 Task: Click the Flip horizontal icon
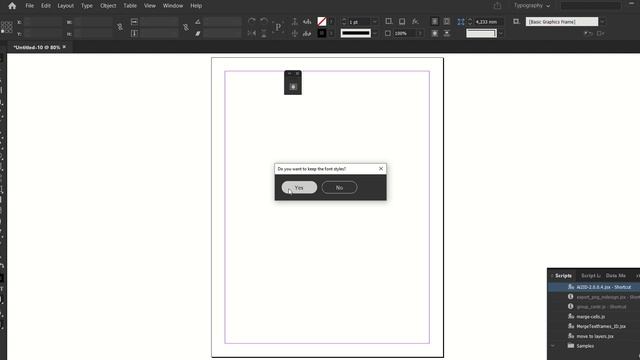(251, 33)
